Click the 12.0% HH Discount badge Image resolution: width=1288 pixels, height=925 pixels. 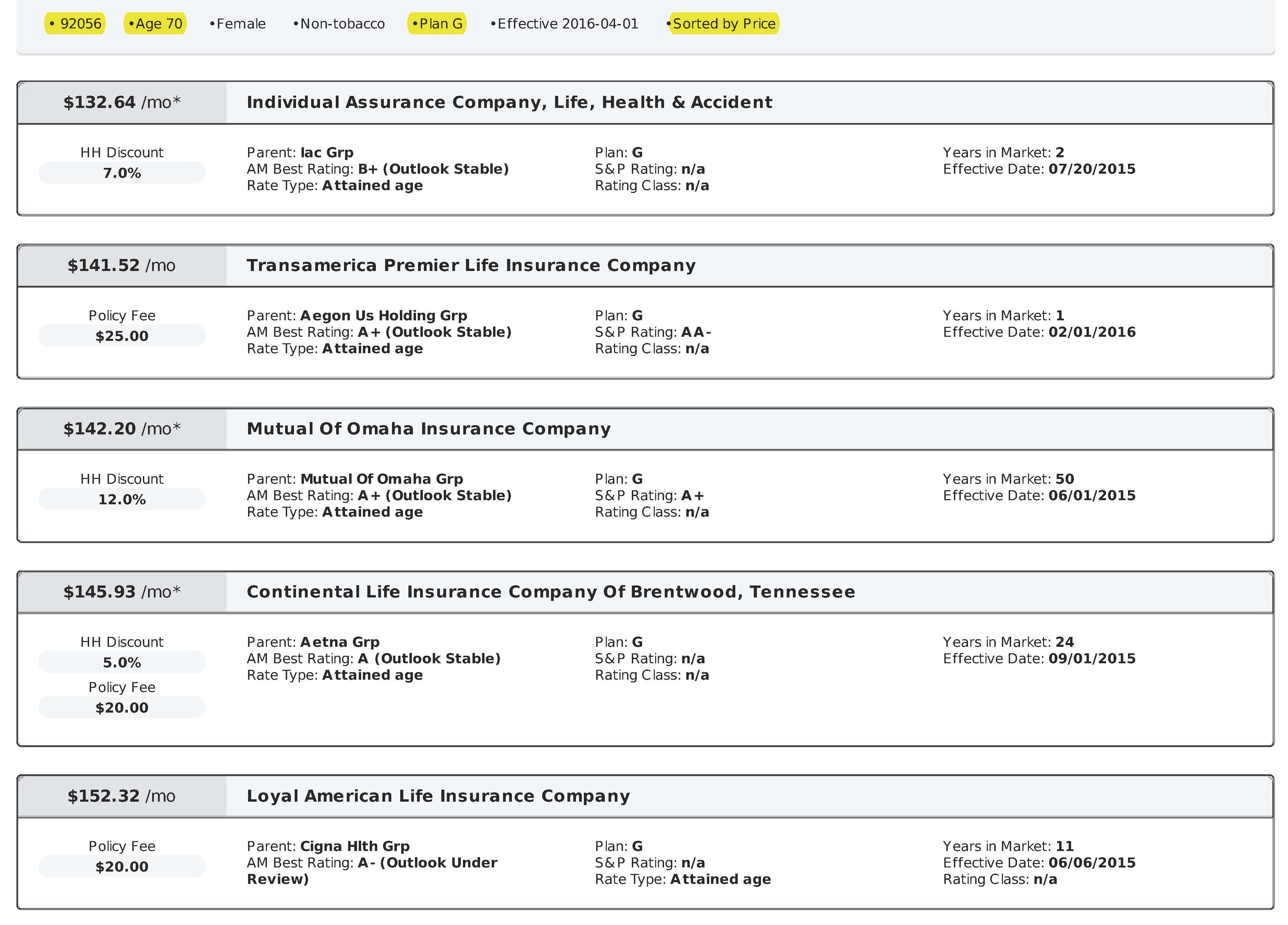pos(122,499)
